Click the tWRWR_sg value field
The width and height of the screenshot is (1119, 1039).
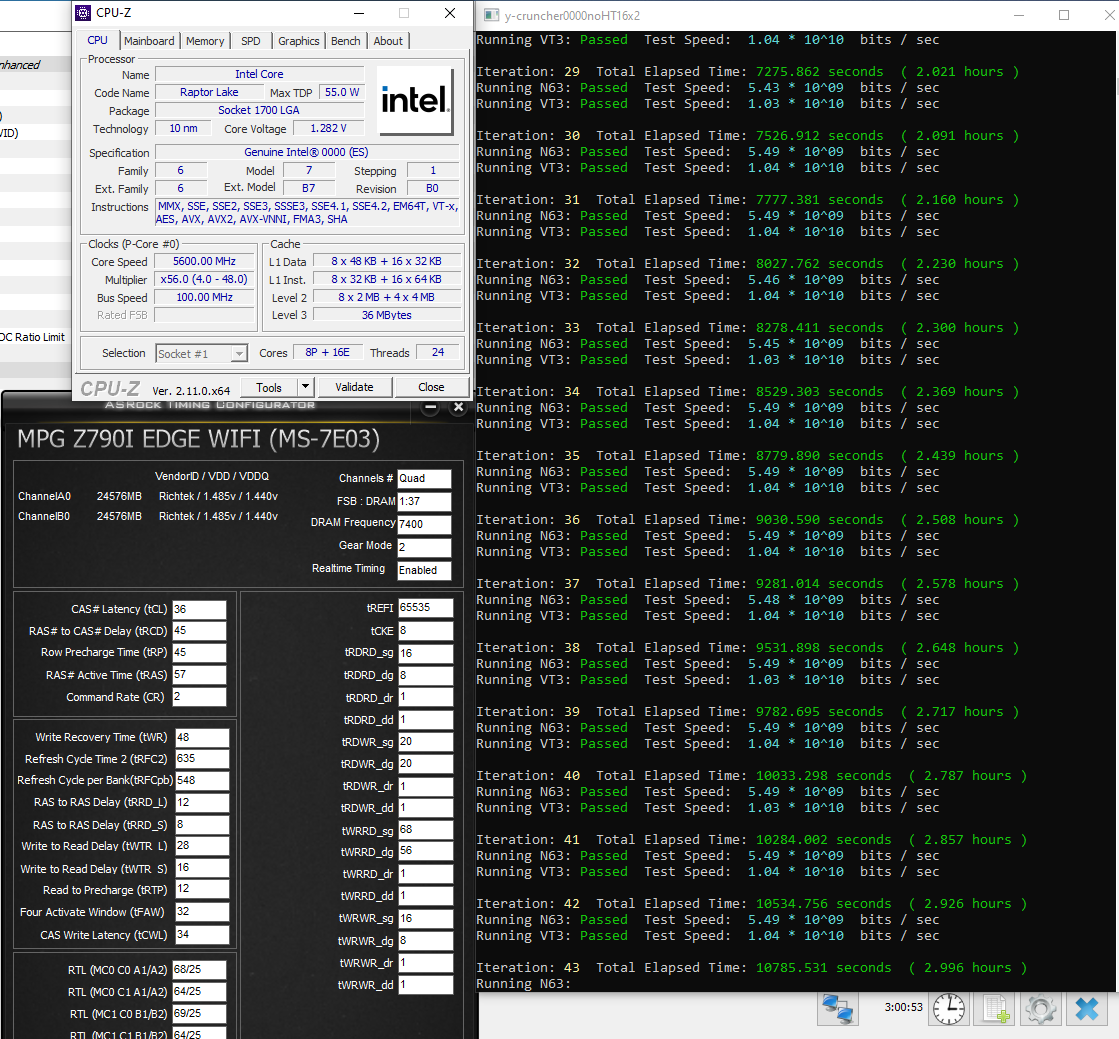click(x=425, y=919)
